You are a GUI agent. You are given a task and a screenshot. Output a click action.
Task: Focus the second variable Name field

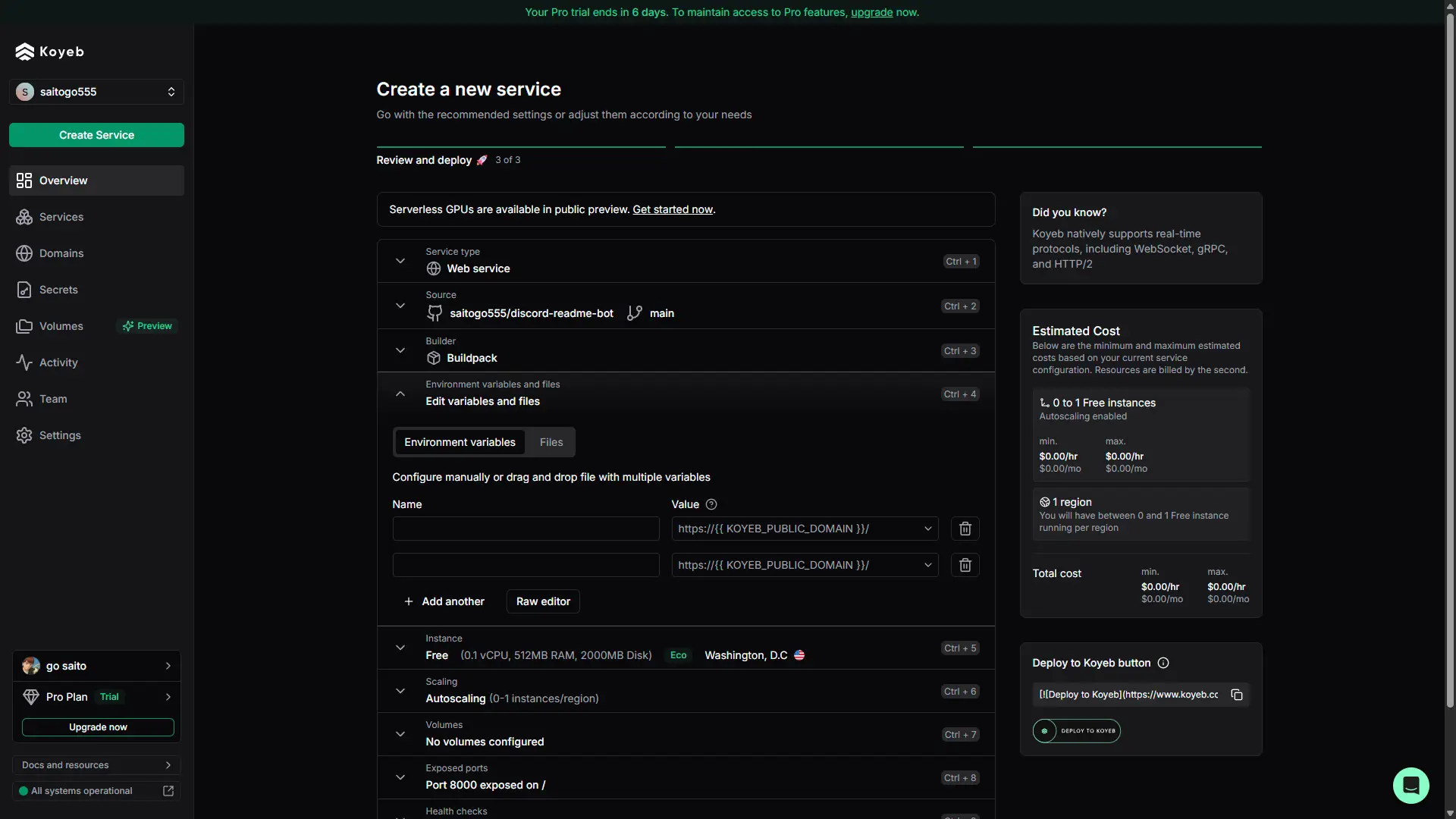pyautogui.click(x=526, y=565)
